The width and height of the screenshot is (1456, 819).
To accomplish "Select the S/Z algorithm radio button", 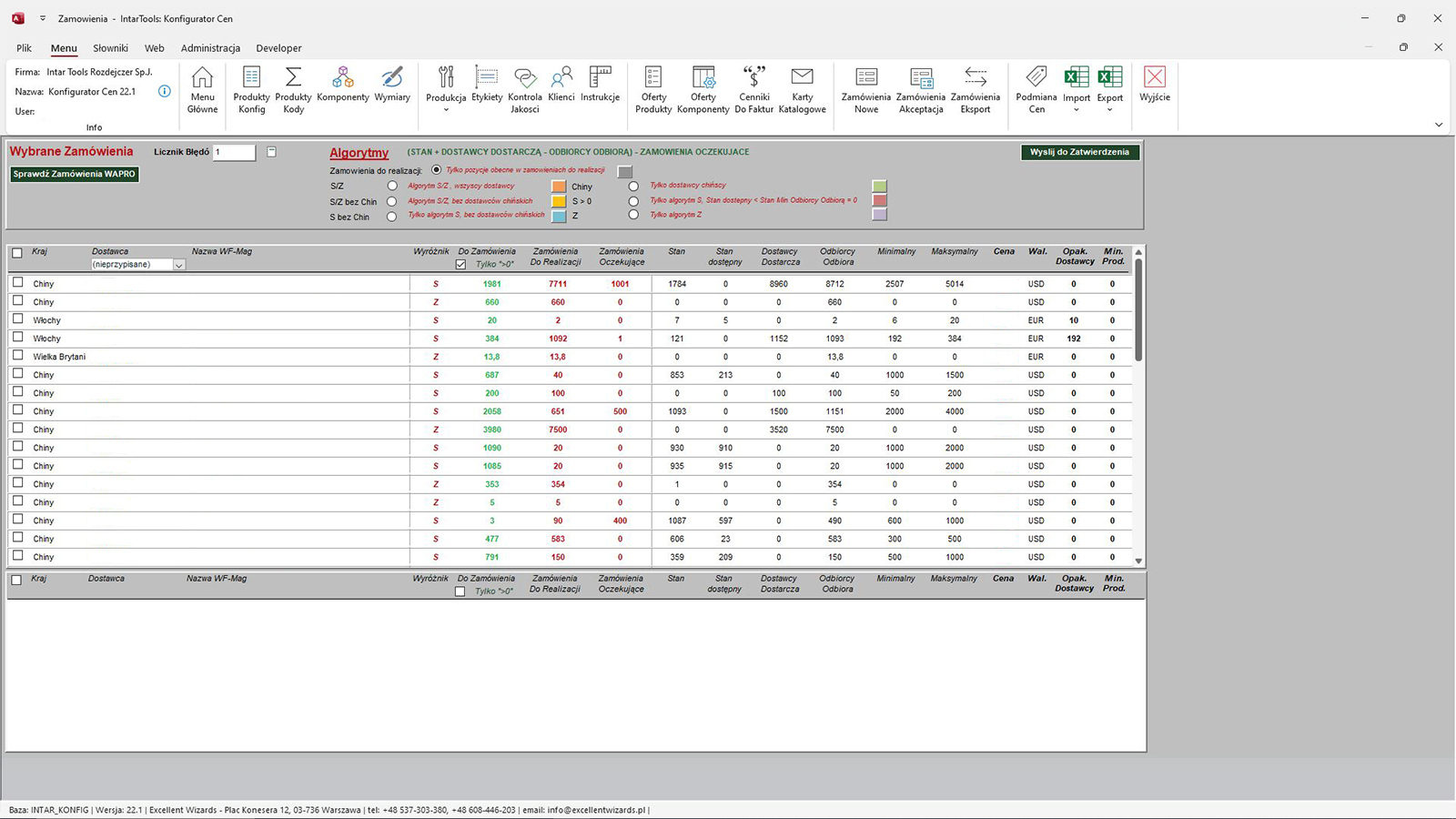I will click(392, 186).
